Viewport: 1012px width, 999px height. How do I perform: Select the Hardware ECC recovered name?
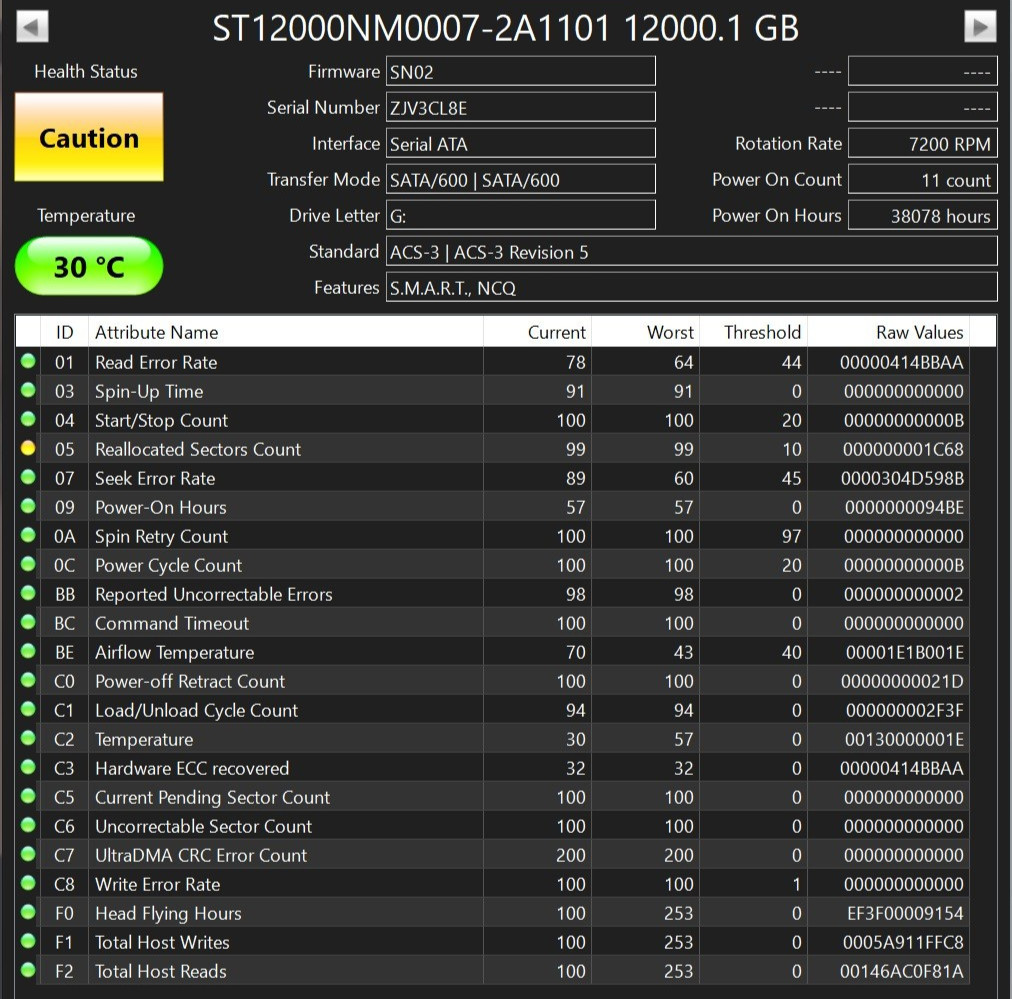(192, 768)
